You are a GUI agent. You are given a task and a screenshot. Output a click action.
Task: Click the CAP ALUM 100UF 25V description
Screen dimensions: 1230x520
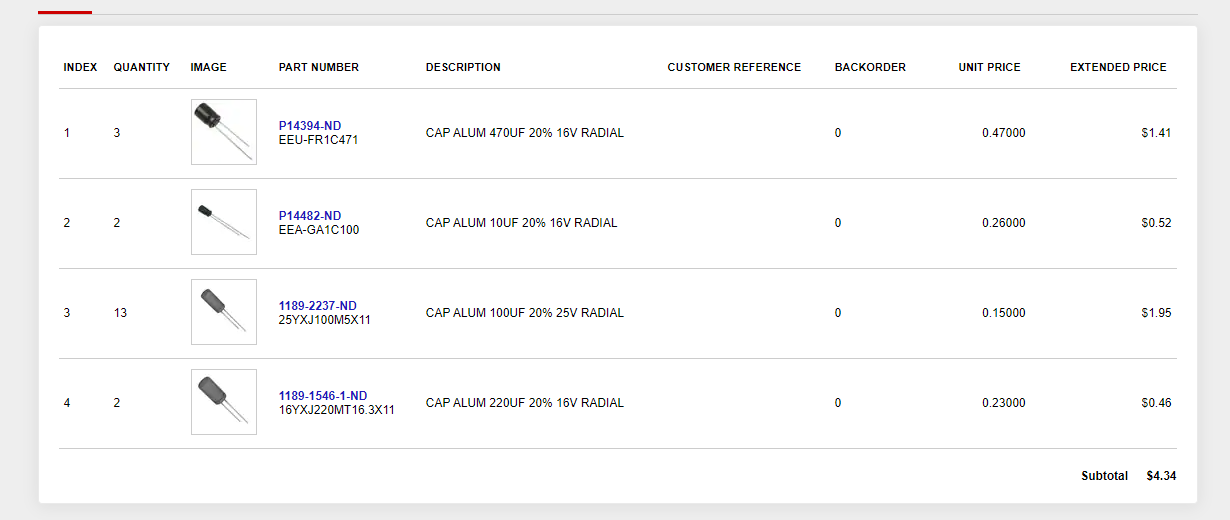pyautogui.click(x=524, y=313)
